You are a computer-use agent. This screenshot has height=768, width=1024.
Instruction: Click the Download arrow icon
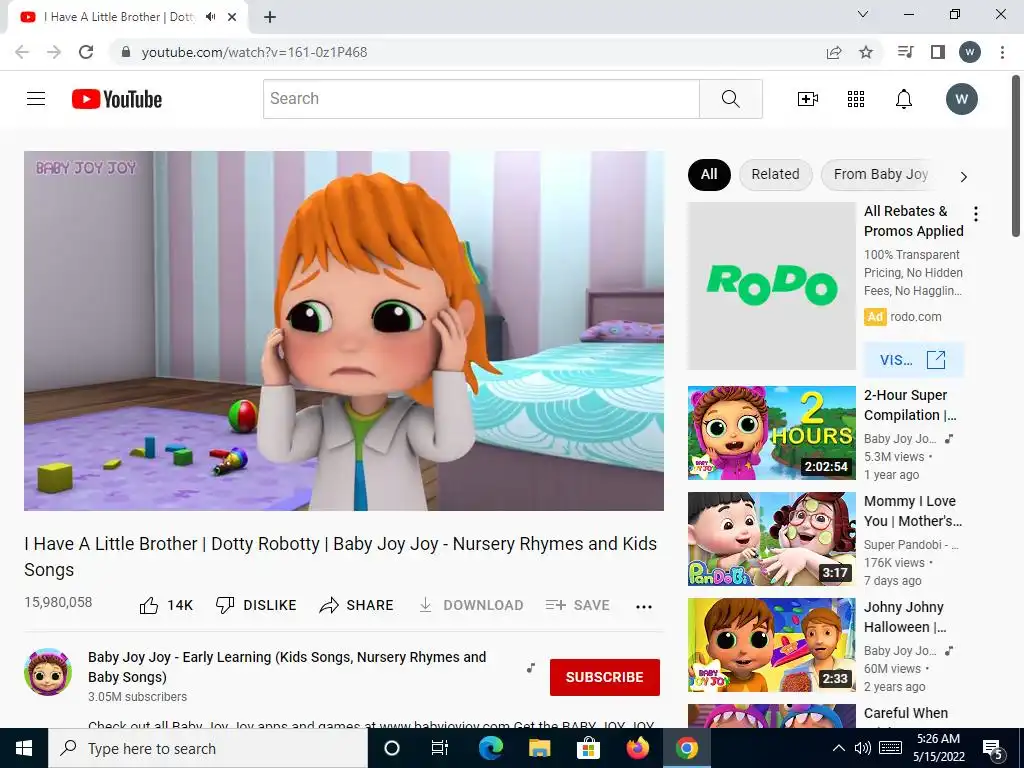point(425,605)
